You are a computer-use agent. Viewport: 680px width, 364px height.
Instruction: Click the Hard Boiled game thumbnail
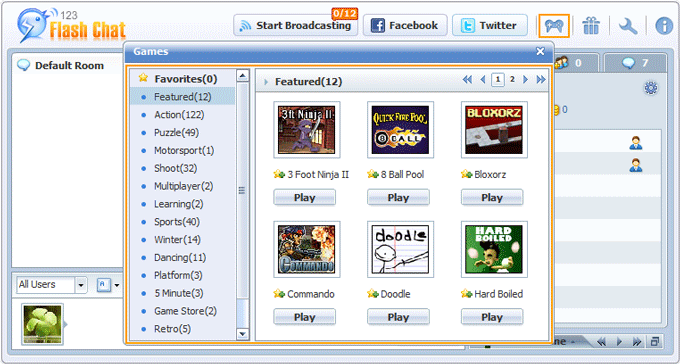point(494,249)
